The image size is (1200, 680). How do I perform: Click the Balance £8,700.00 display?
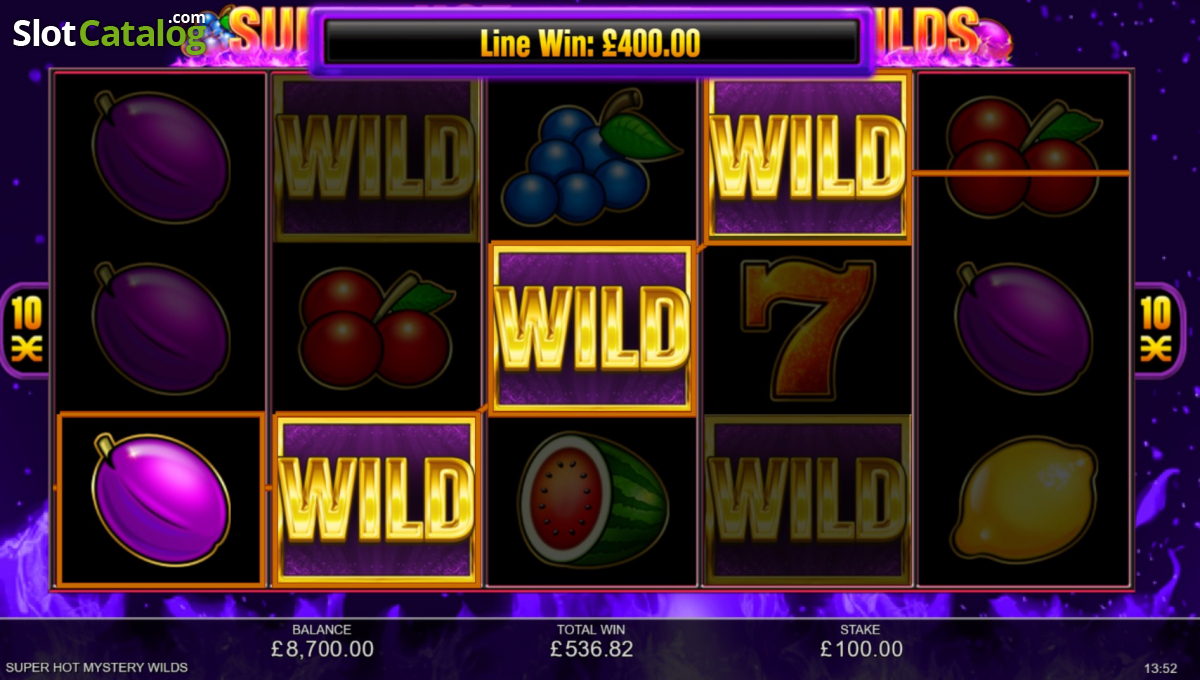pyautogui.click(x=322, y=641)
